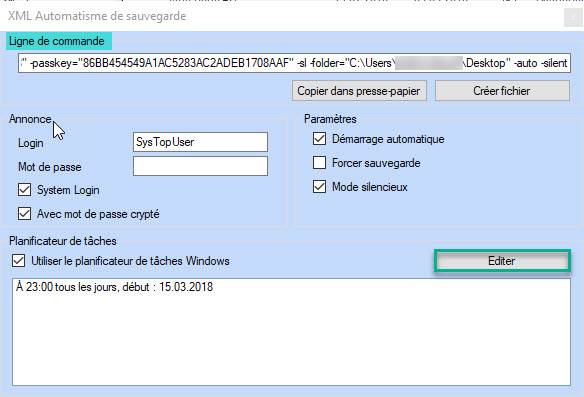Open the scheduler with the Editer button
The image size is (584, 397).
[x=502, y=261]
